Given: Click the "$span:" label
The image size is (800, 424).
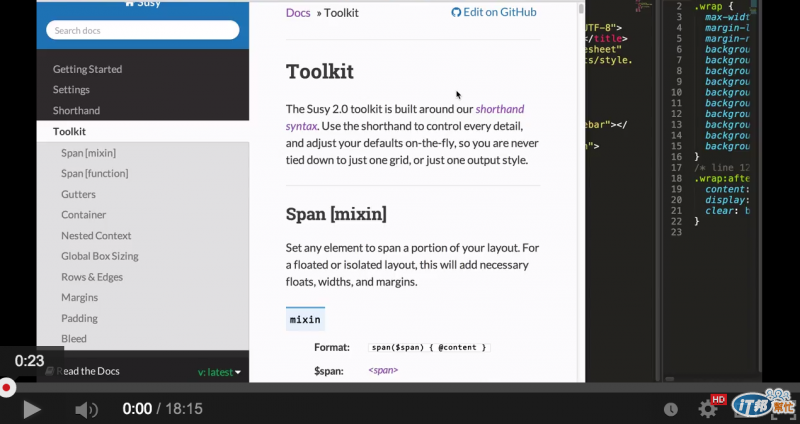Looking at the screenshot, I should coord(329,371).
